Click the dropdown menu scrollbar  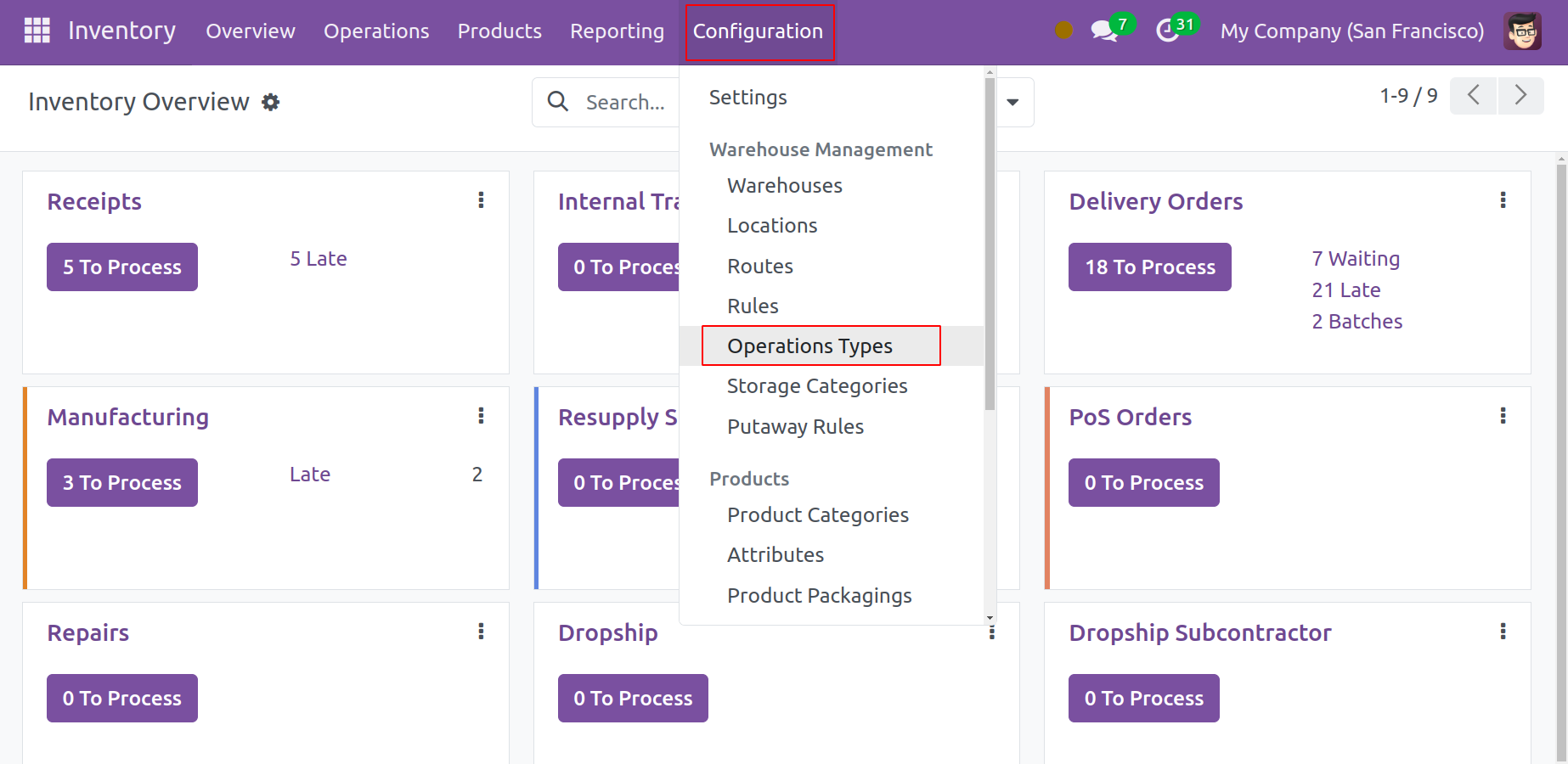[x=990, y=244]
